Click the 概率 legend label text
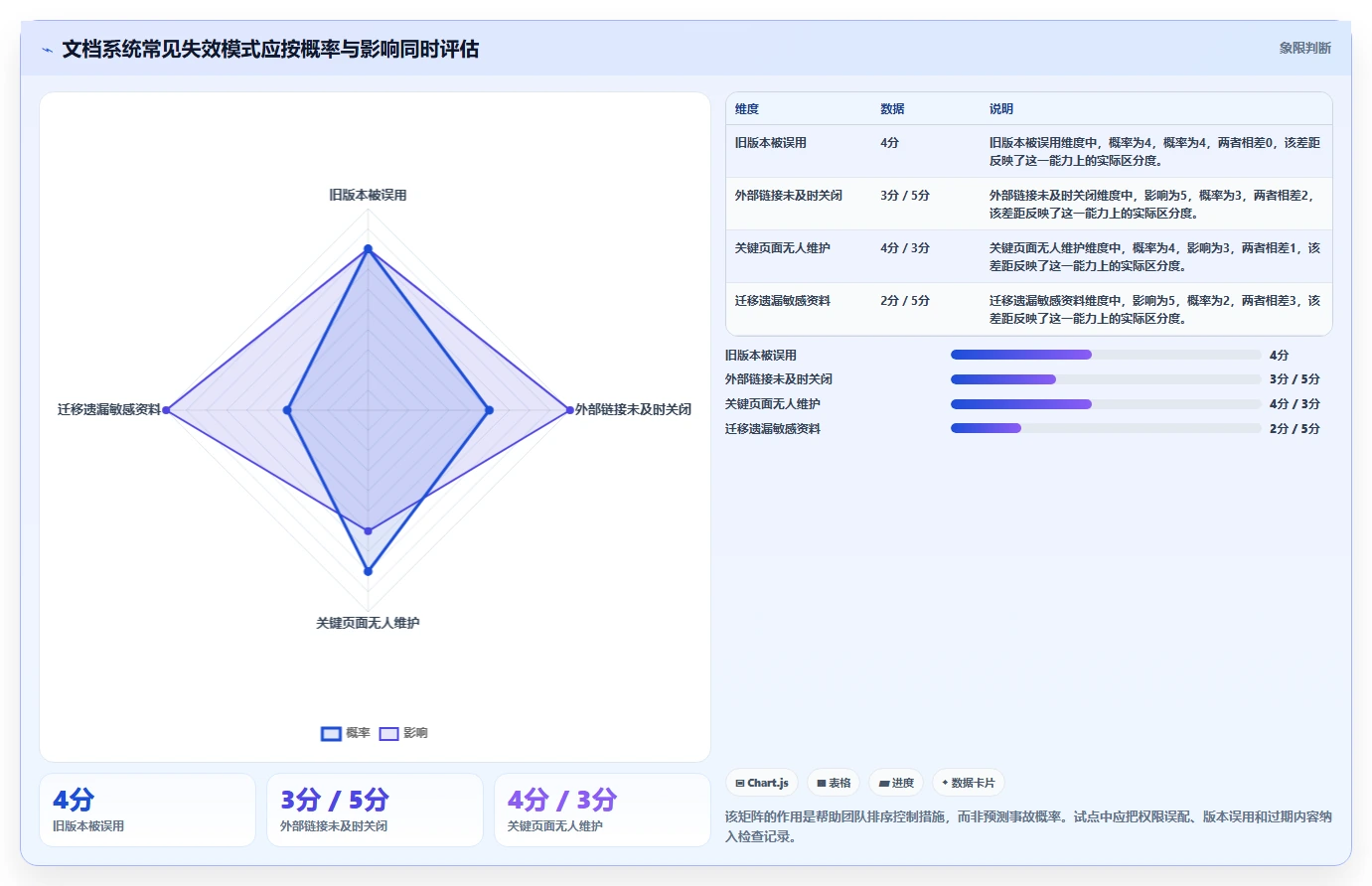 (358, 733)
